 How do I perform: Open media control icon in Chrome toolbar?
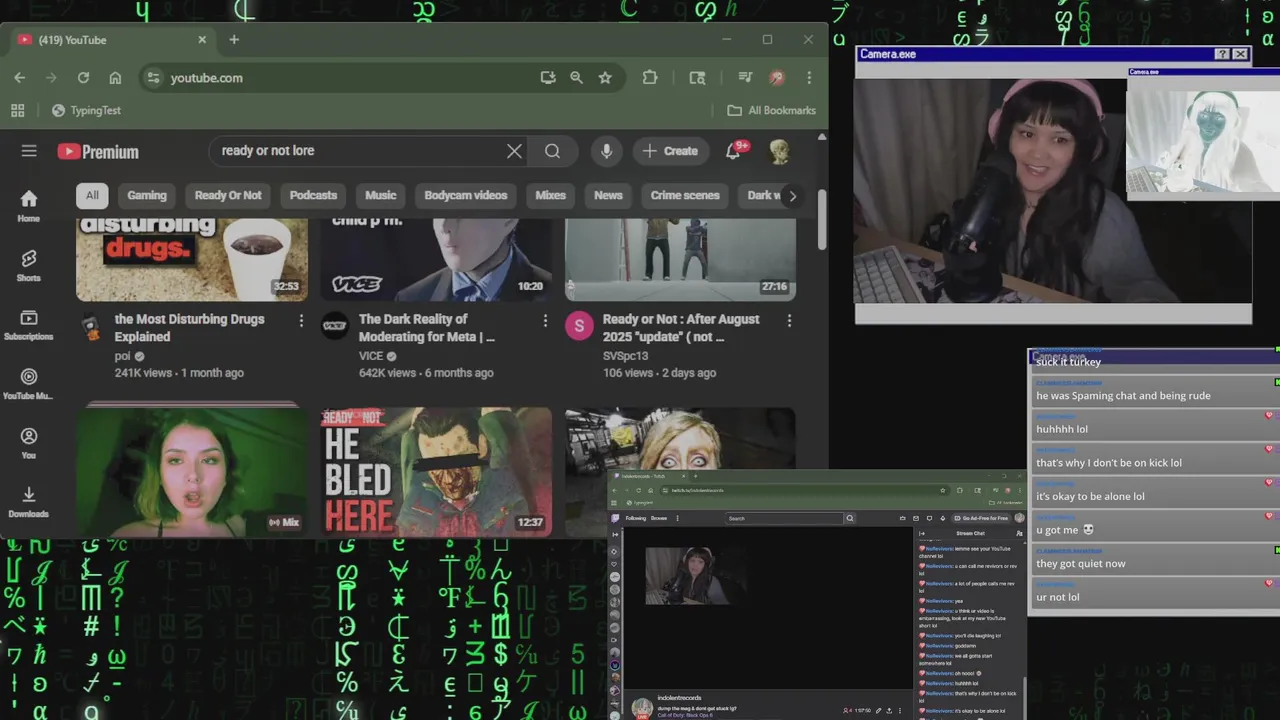pos(745,77)
